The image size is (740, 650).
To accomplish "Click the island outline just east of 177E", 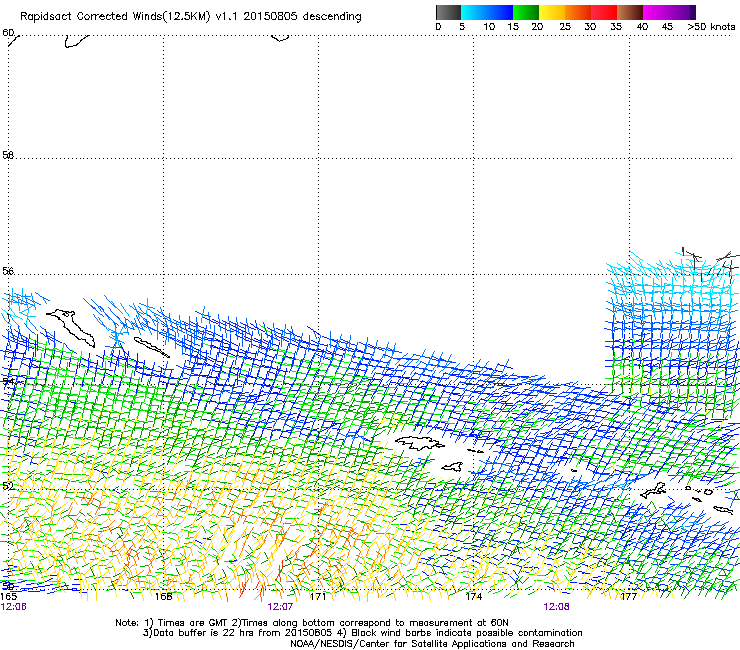I will [x=653, y=490].
